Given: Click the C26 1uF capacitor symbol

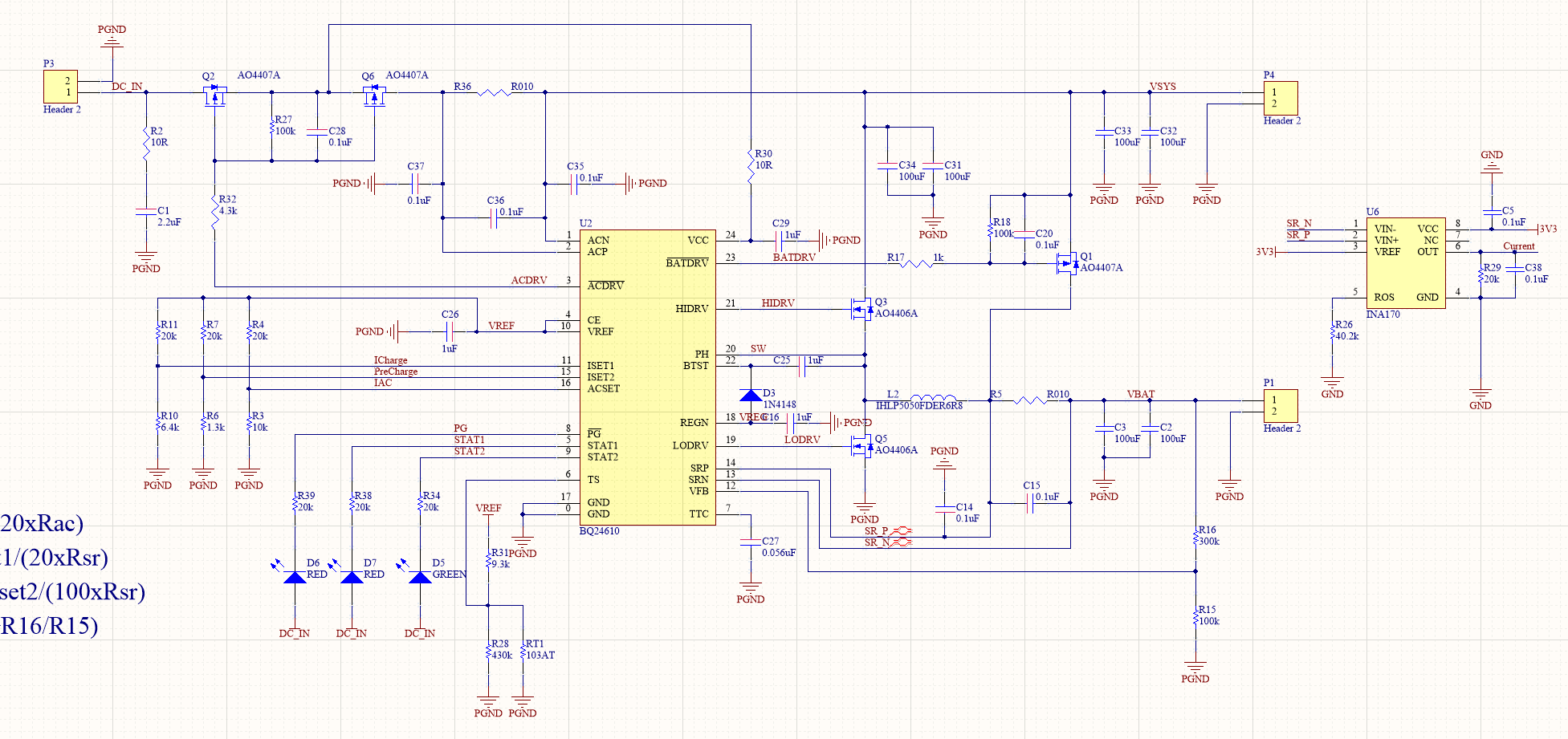Looking at the screenshot, I should [x=450, y=331].
